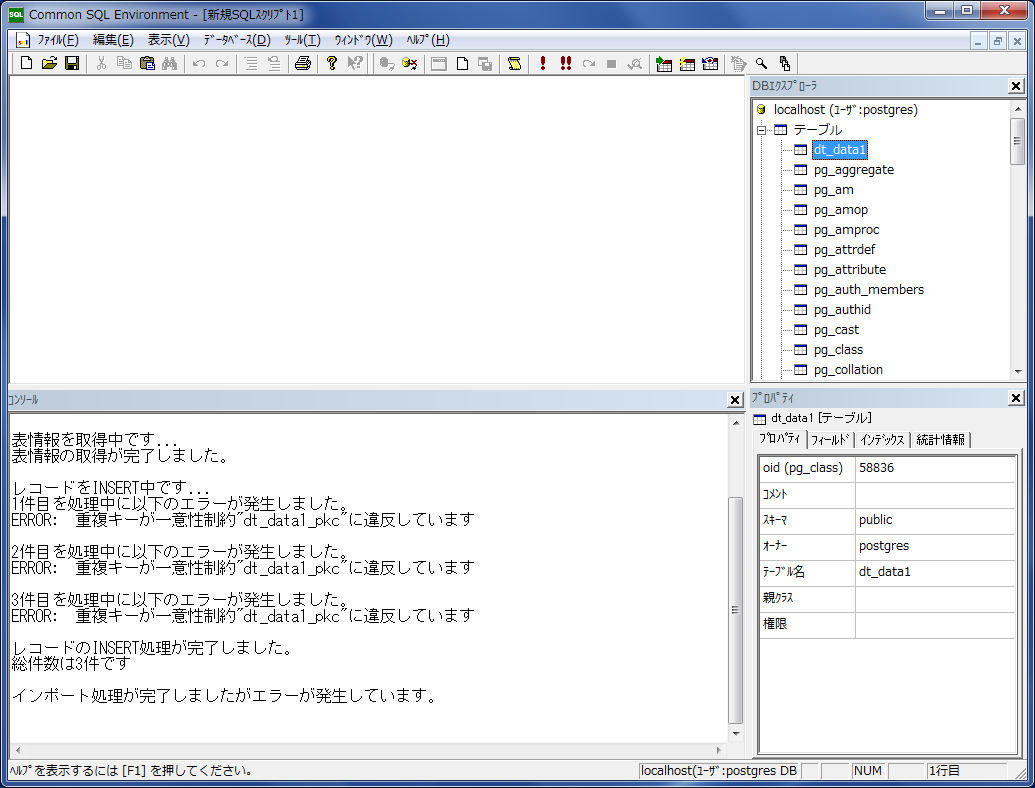Click the oid value 58836 cell
This screenshot has width=1035, height=788.
click(935, 468)
